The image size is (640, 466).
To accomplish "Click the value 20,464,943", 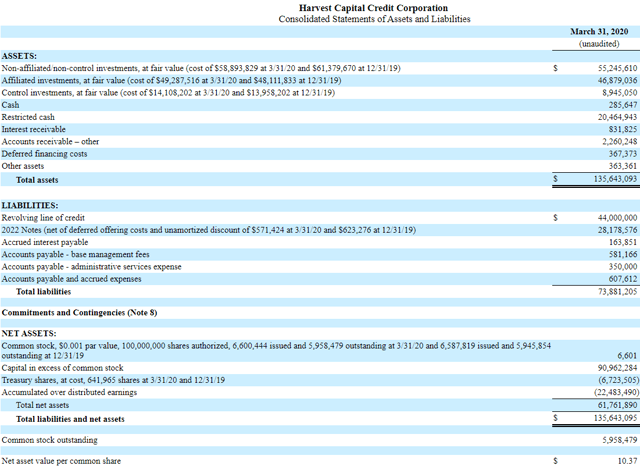I will point(618,117).
